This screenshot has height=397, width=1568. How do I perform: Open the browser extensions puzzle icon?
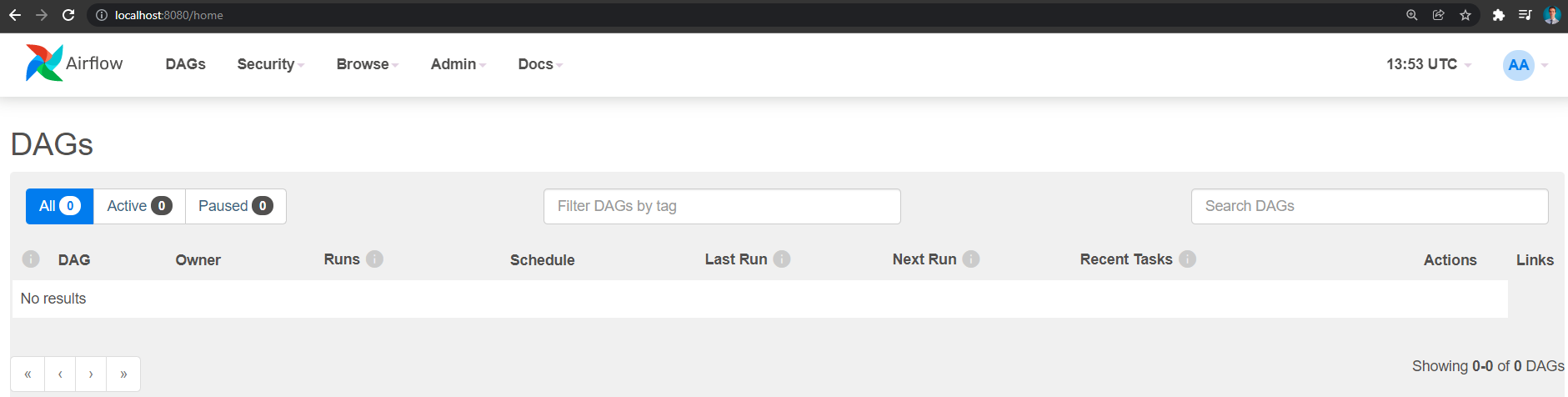pyautogui.click(x=1498, y=15)
